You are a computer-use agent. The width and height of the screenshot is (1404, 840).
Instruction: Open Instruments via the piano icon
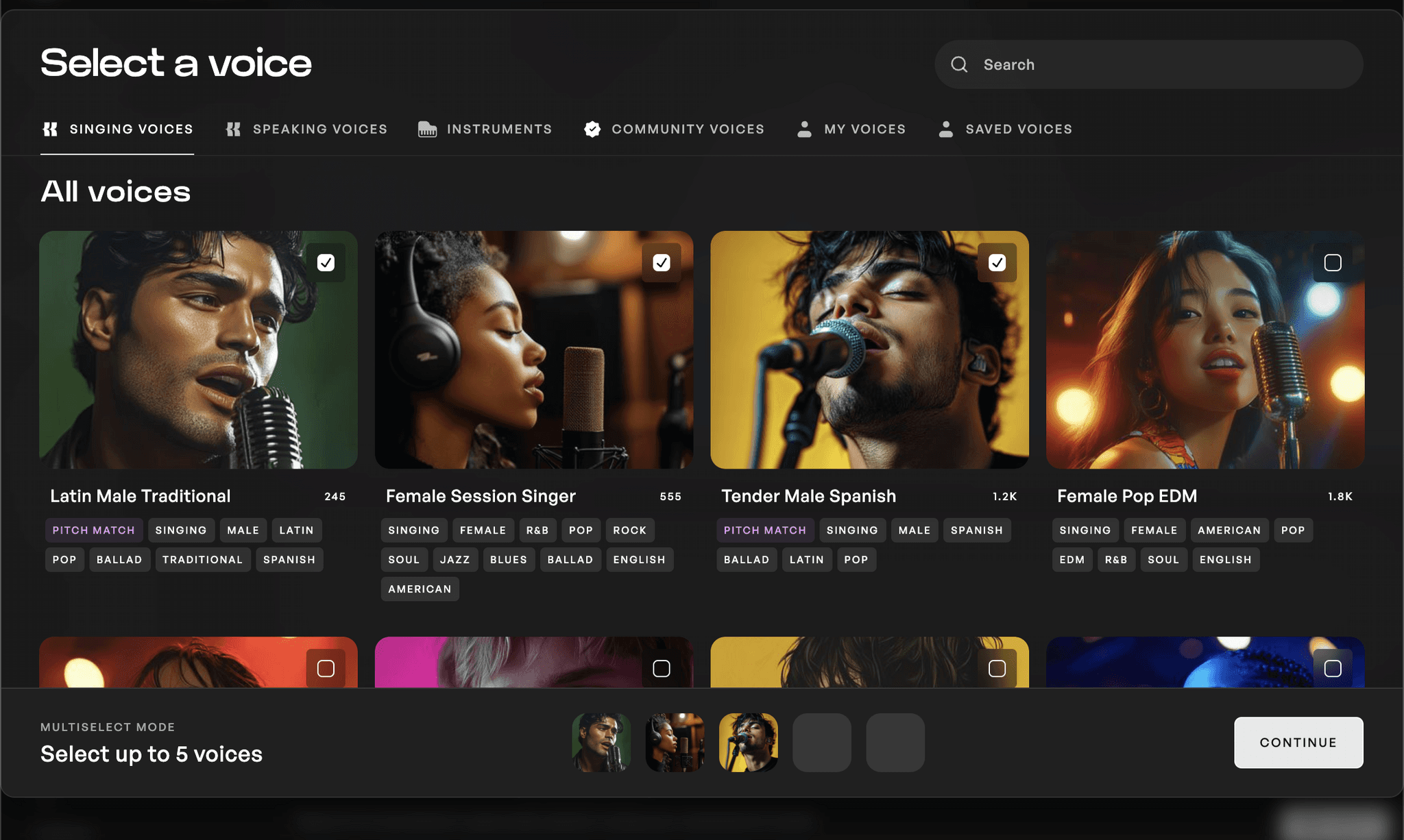[x=426, y=129]
